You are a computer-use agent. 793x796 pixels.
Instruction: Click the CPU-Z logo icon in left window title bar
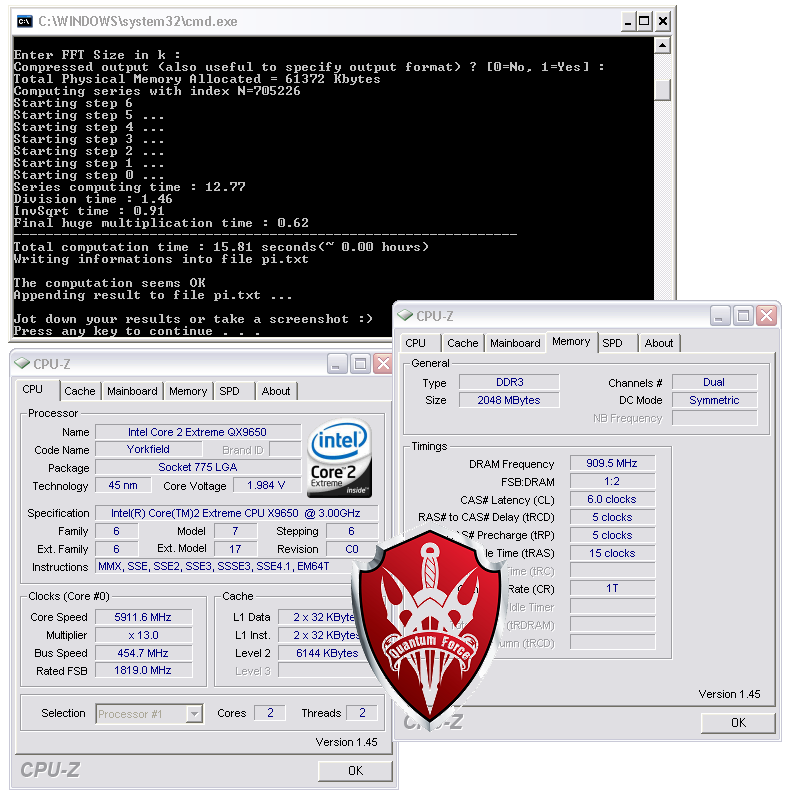click(x=22, y=363)
